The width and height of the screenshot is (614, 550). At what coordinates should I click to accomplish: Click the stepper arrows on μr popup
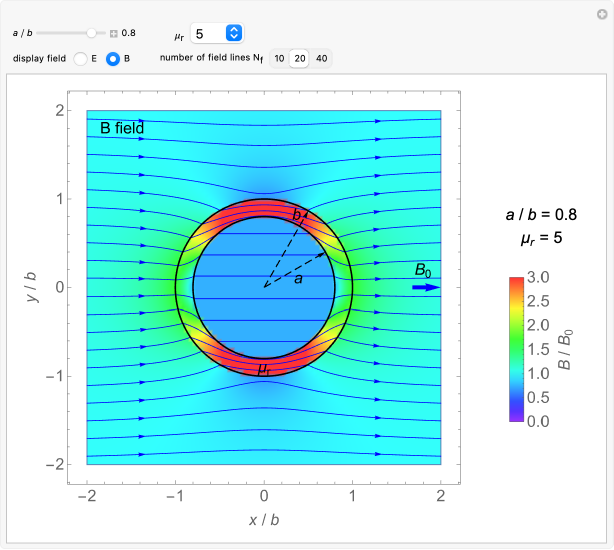point(233,33)
